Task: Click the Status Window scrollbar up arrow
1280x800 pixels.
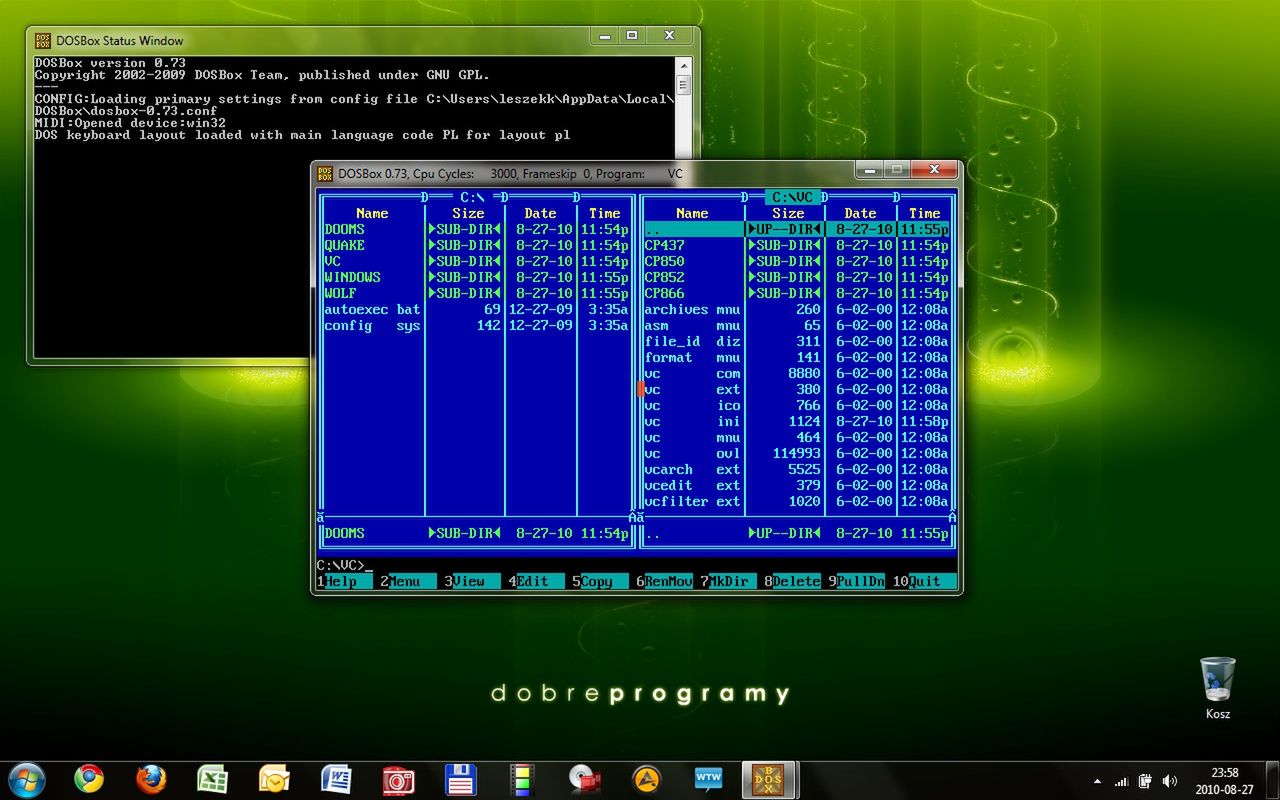Action: click(x=684, y=65)
